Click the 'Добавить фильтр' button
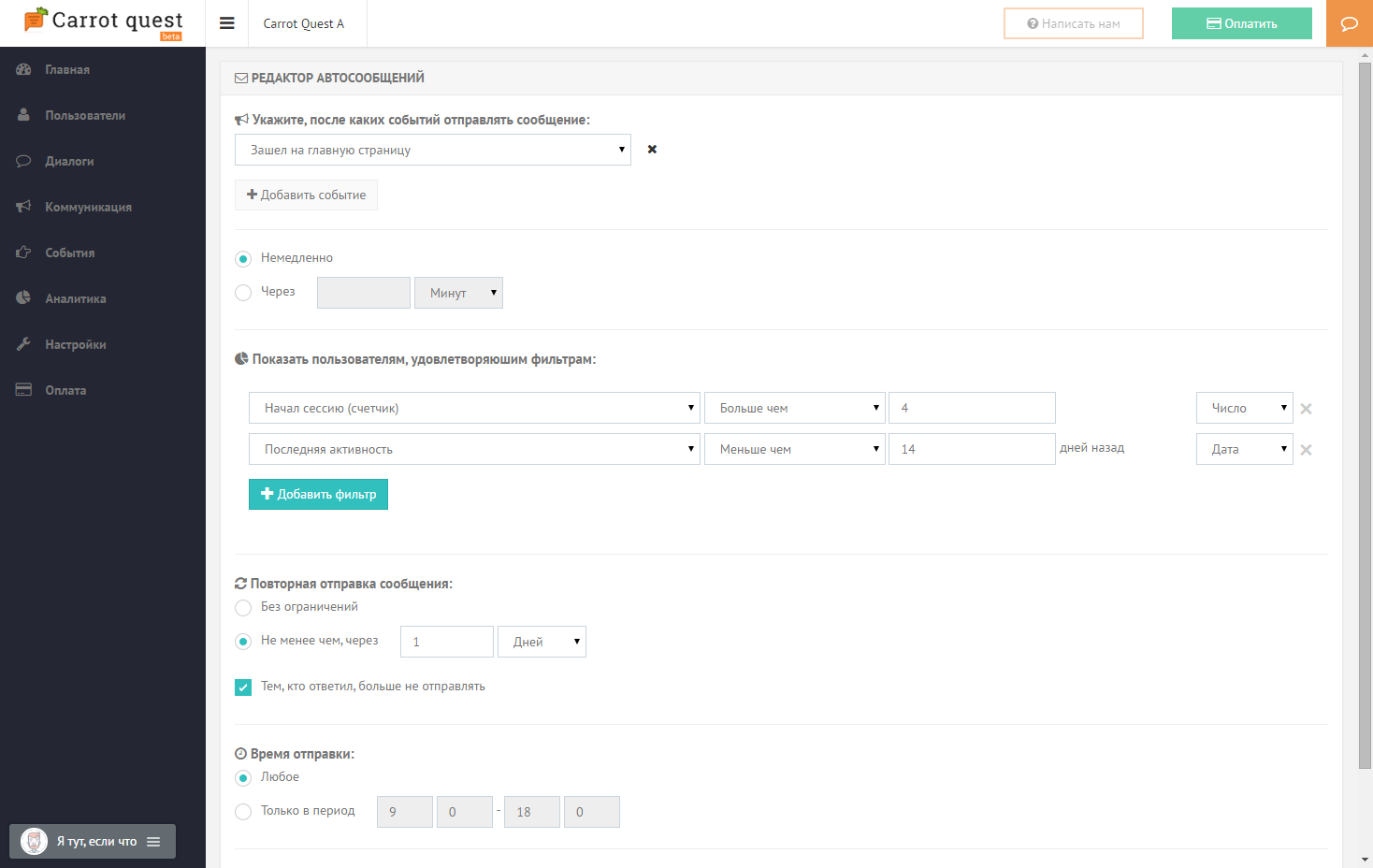Image resolution: width=1373 pixels, height=868 pixels. (318, 494)
